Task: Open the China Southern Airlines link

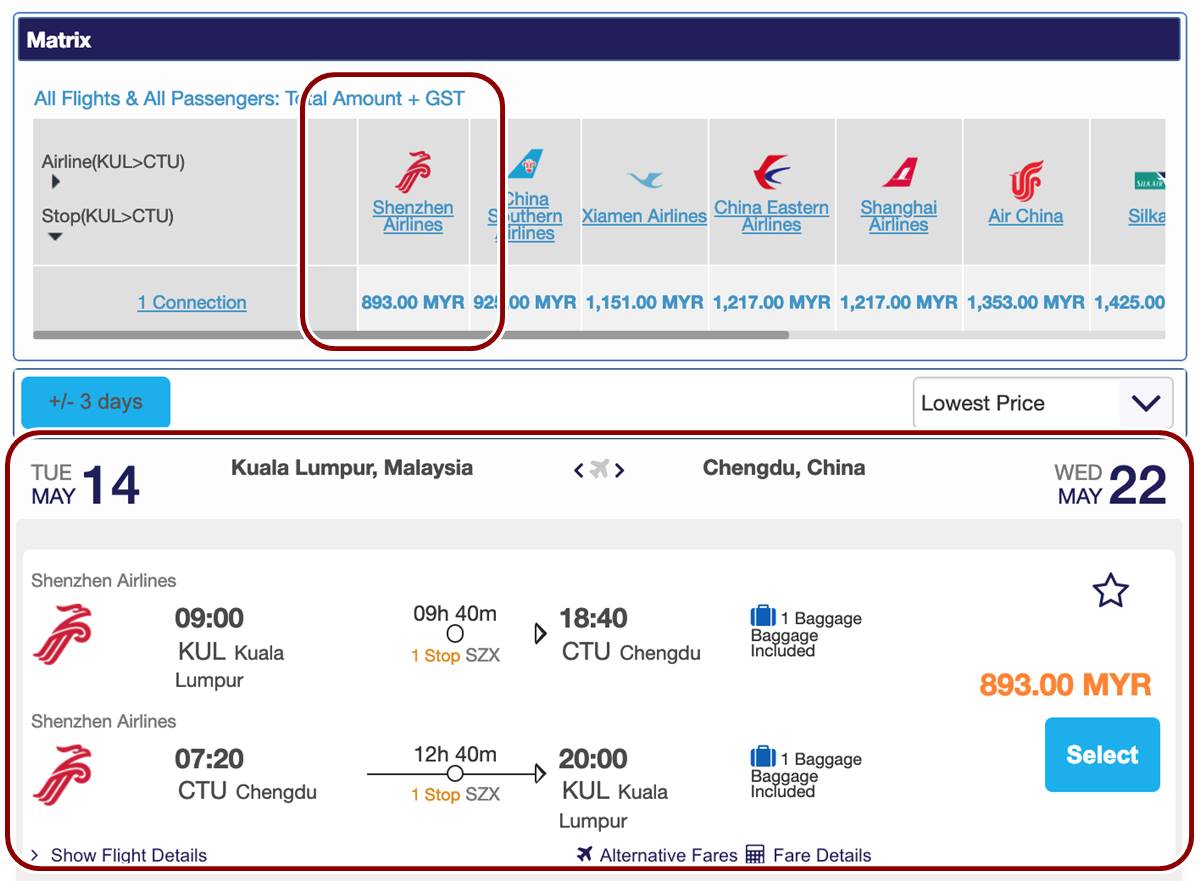Action: [x=525, y=216]
